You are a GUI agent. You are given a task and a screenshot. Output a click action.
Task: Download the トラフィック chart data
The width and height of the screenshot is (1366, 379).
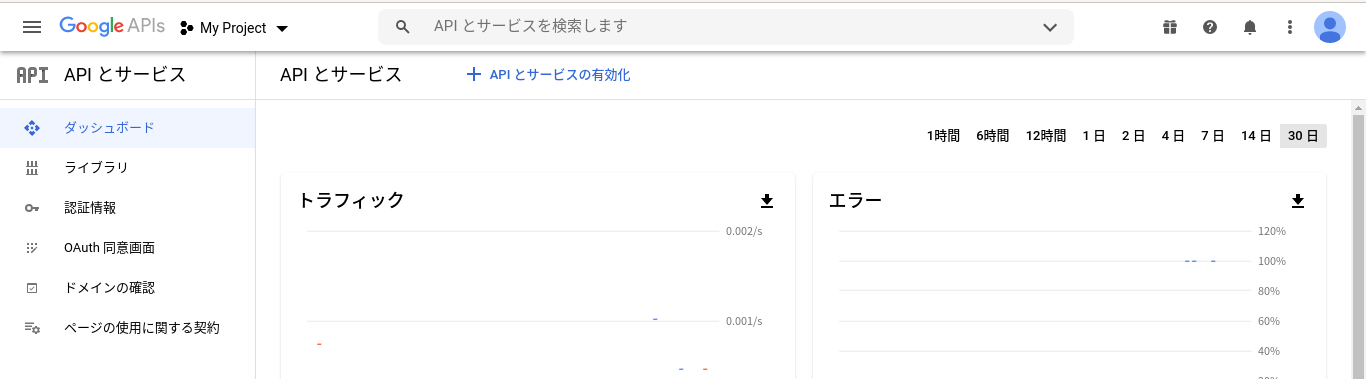pyautogui.click(x=767, y=201)
